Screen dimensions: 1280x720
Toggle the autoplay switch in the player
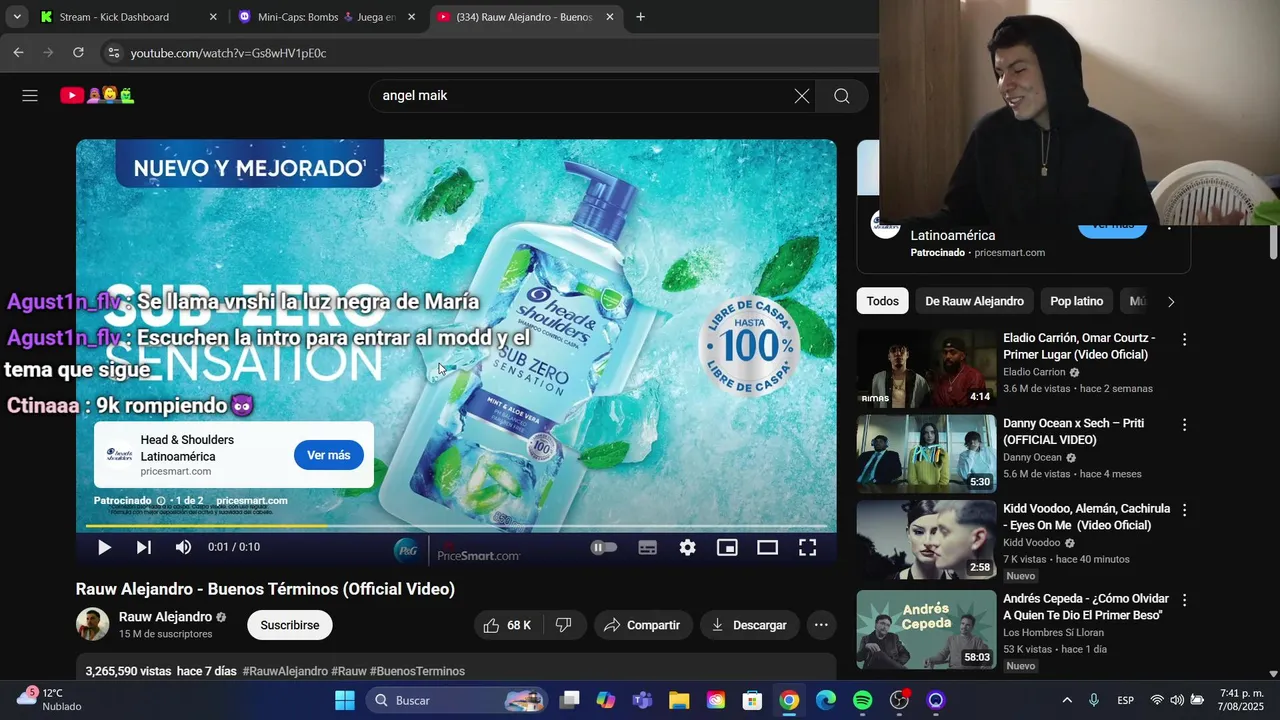[x=604, y=547]
